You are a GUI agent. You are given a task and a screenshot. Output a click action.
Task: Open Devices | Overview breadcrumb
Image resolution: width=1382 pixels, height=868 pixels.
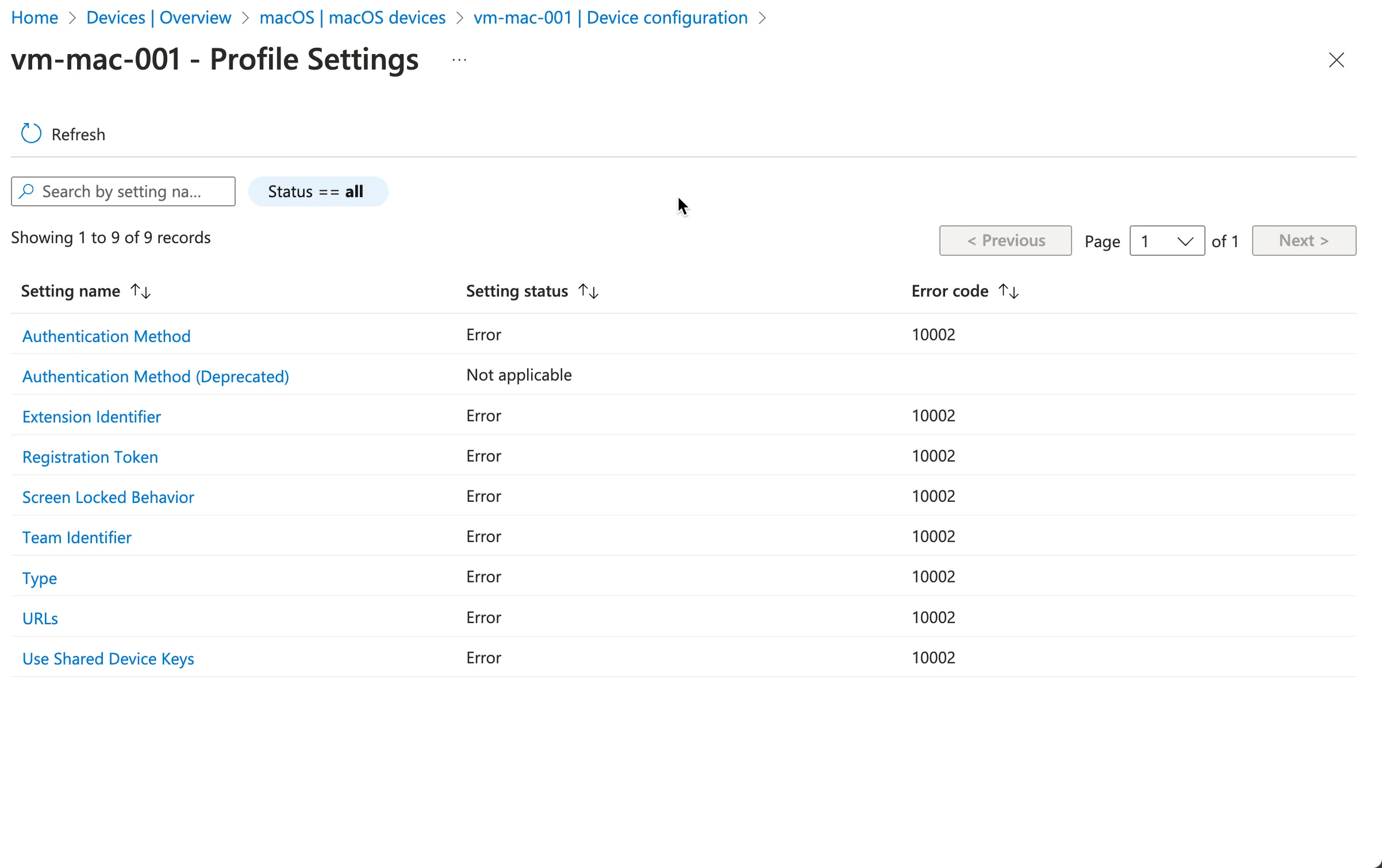click(x=159, y=17)
